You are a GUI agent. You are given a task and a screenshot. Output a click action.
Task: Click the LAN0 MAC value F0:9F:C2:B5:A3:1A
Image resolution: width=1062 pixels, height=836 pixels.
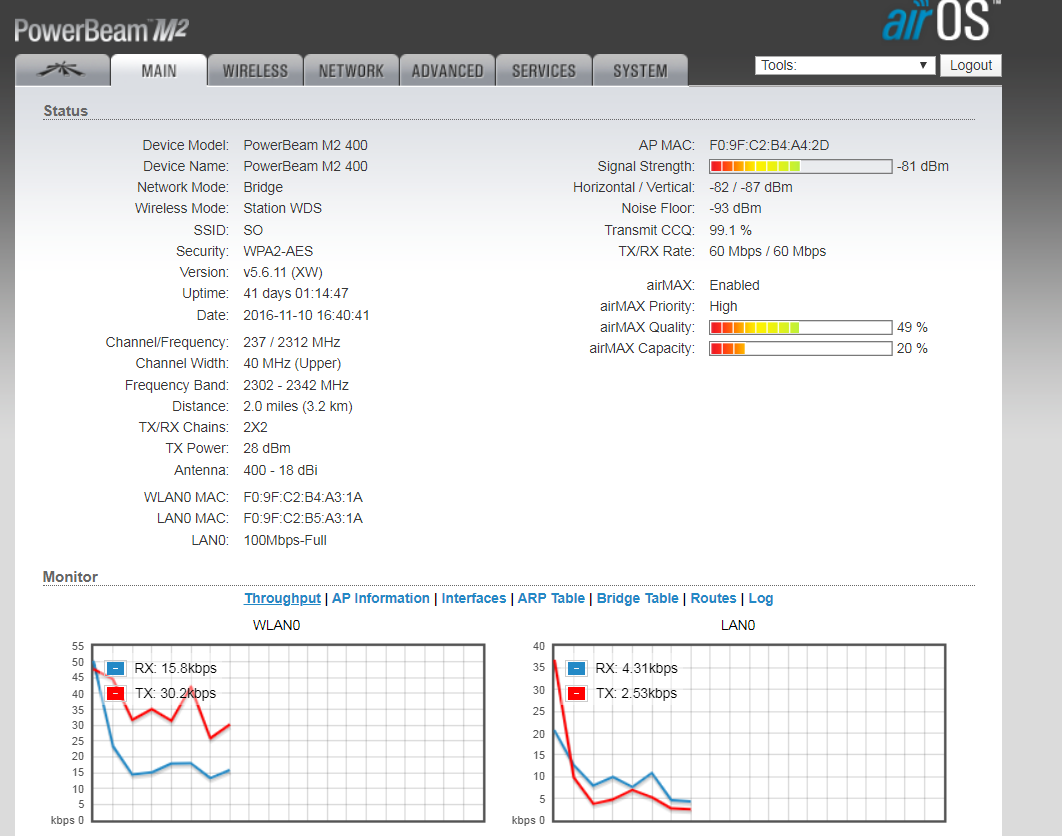[303, 518]
